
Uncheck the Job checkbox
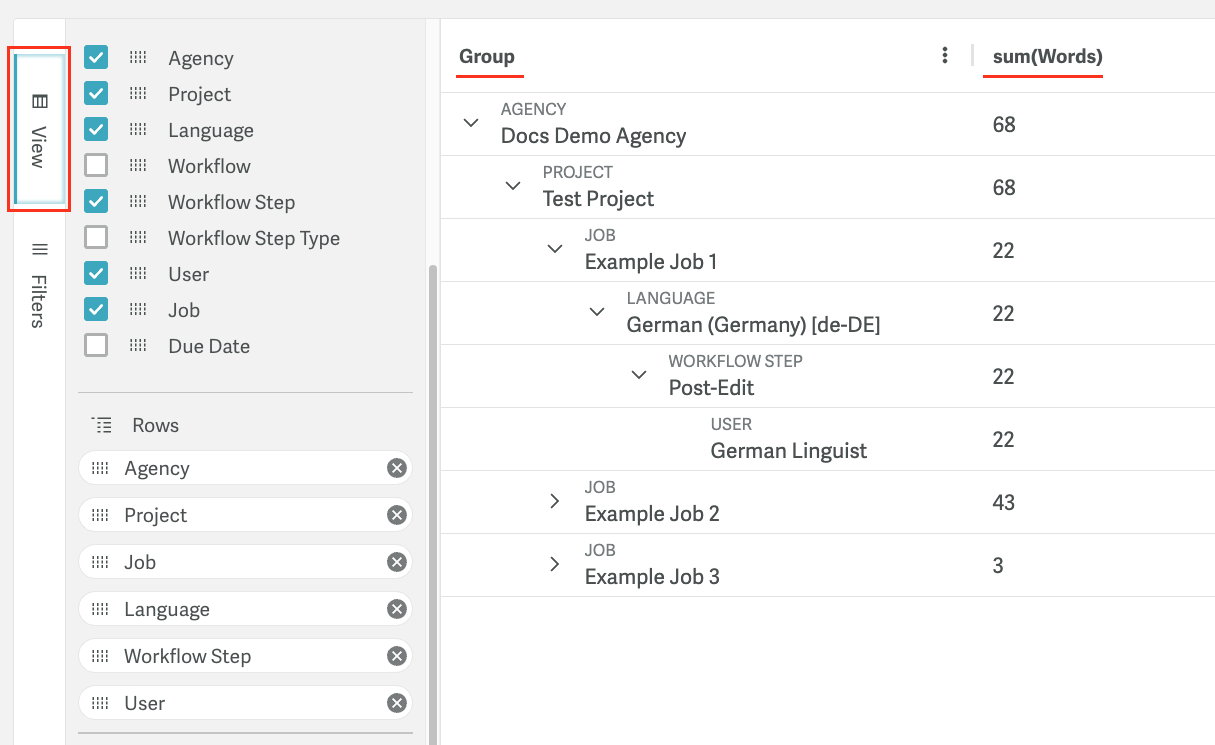point(96,310)
